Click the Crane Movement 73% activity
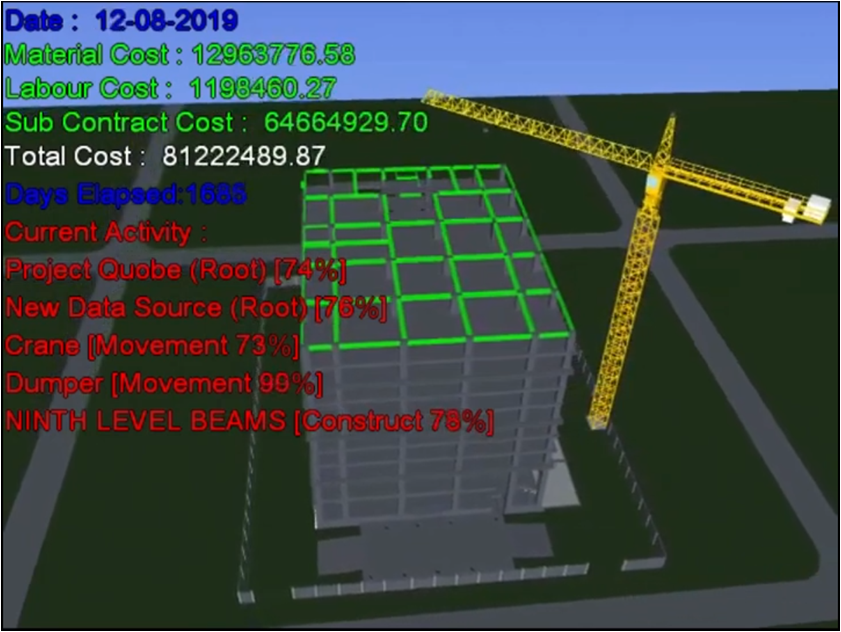 [152, 346]
